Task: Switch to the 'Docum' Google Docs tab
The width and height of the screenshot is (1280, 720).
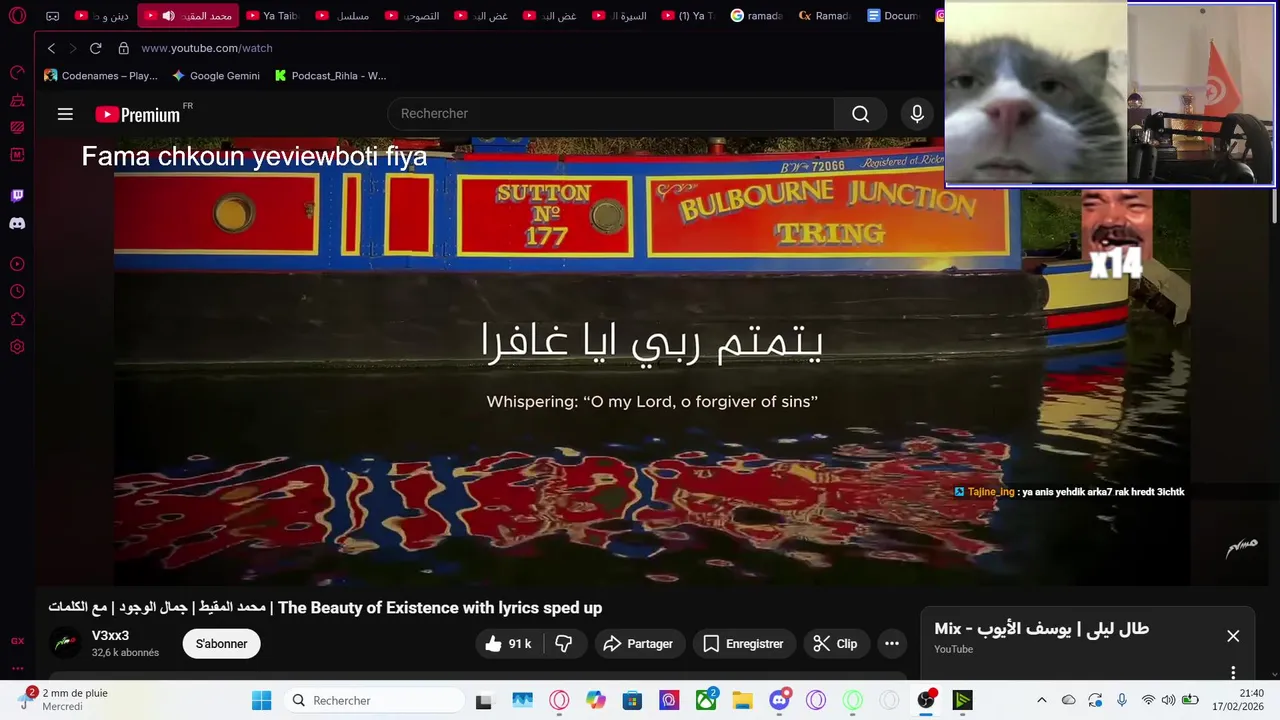Action: click(x=894, y=16)
